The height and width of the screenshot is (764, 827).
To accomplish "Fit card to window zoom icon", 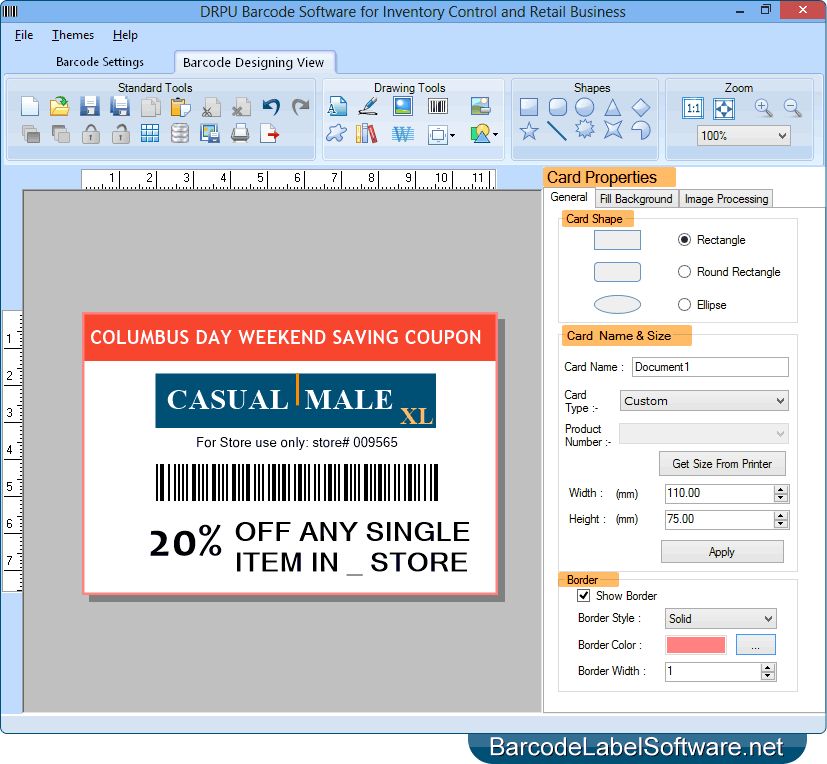I will click(x=724, y=109).
